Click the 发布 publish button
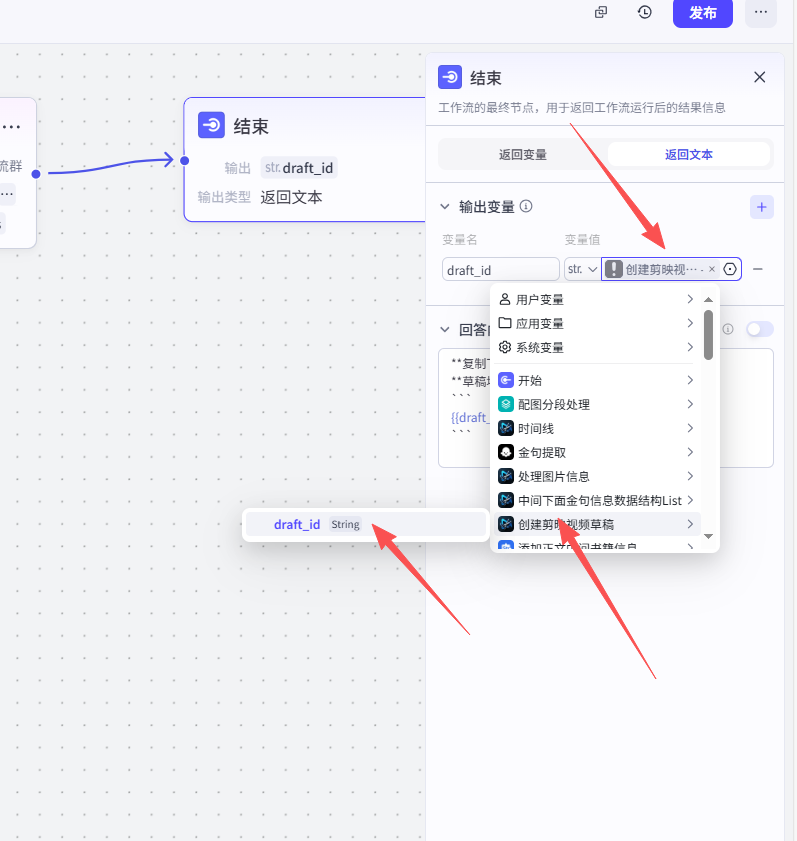797x841 pixels. click(702, 12)
